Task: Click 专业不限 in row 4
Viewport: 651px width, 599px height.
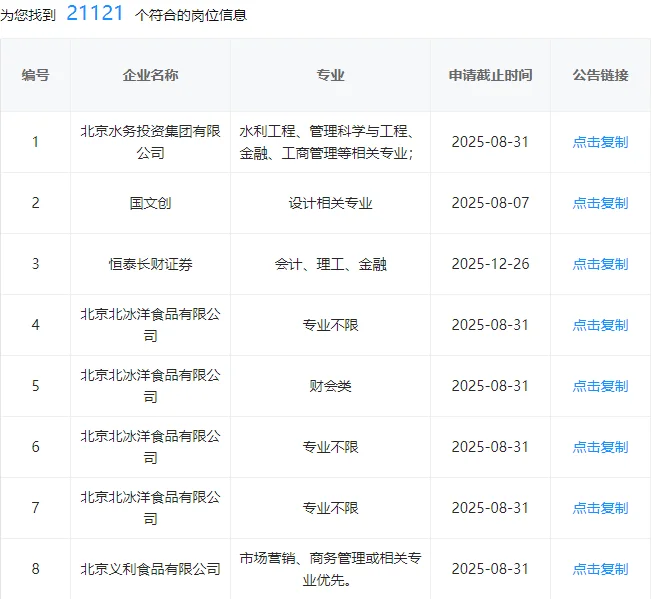Action: click(x=330, y=325)
